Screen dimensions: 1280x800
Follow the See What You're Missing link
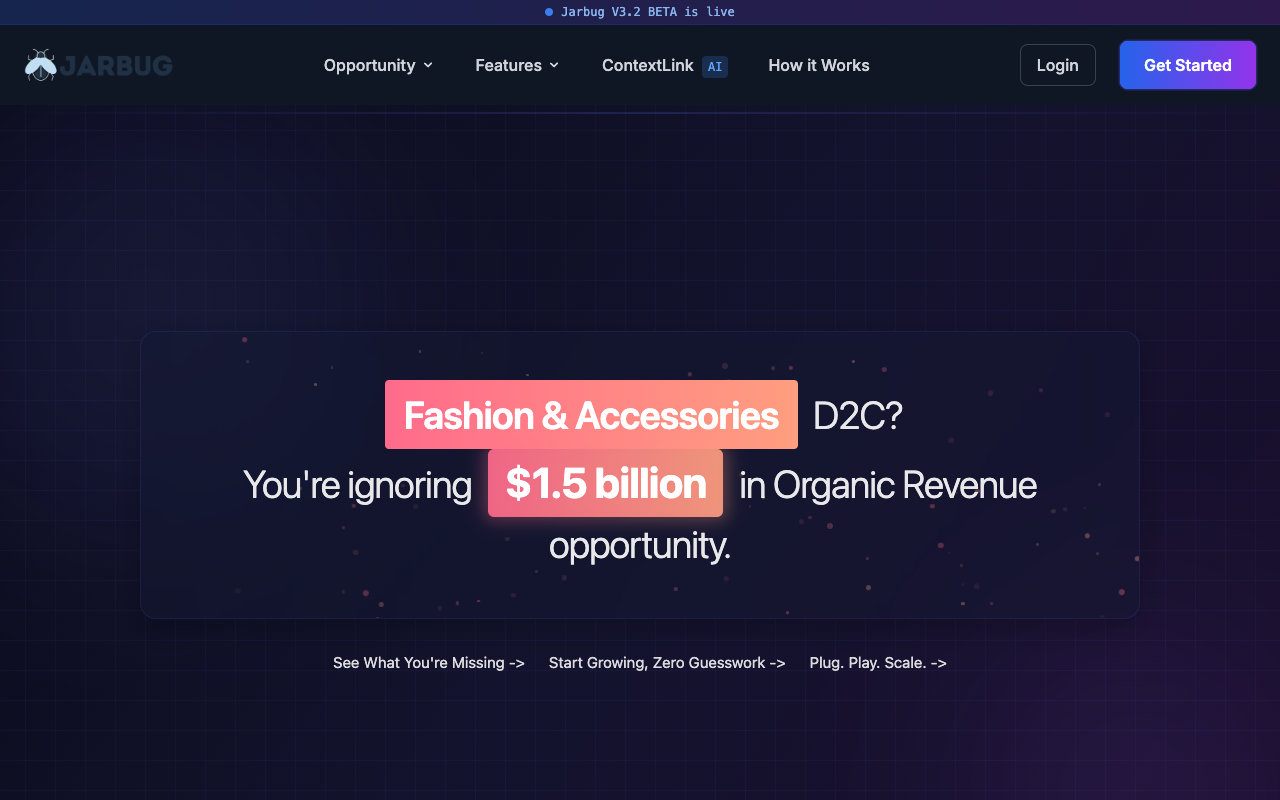tap(429, 662)
